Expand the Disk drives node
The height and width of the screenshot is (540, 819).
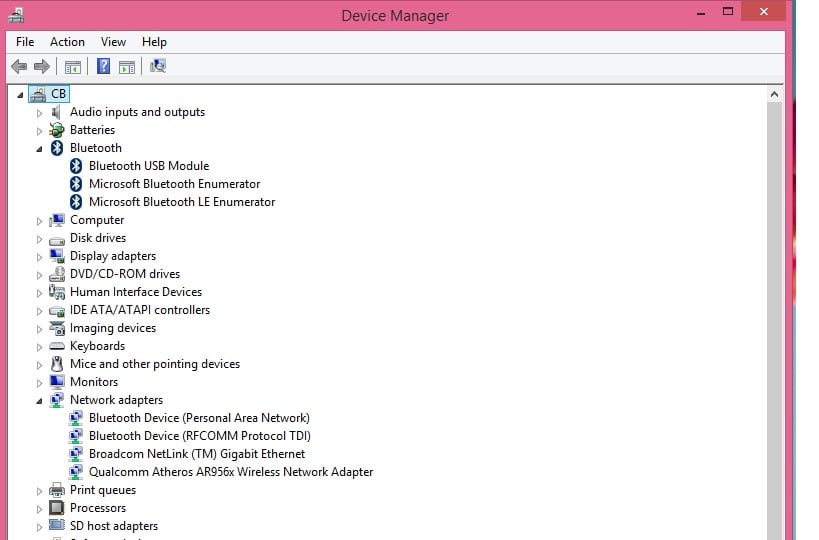tap(39, 239)
